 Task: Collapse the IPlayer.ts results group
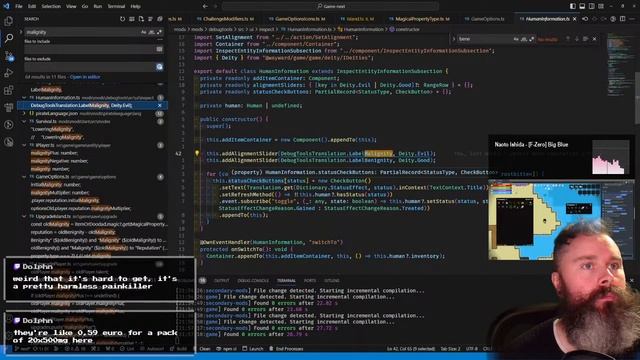tap(24, 145)
